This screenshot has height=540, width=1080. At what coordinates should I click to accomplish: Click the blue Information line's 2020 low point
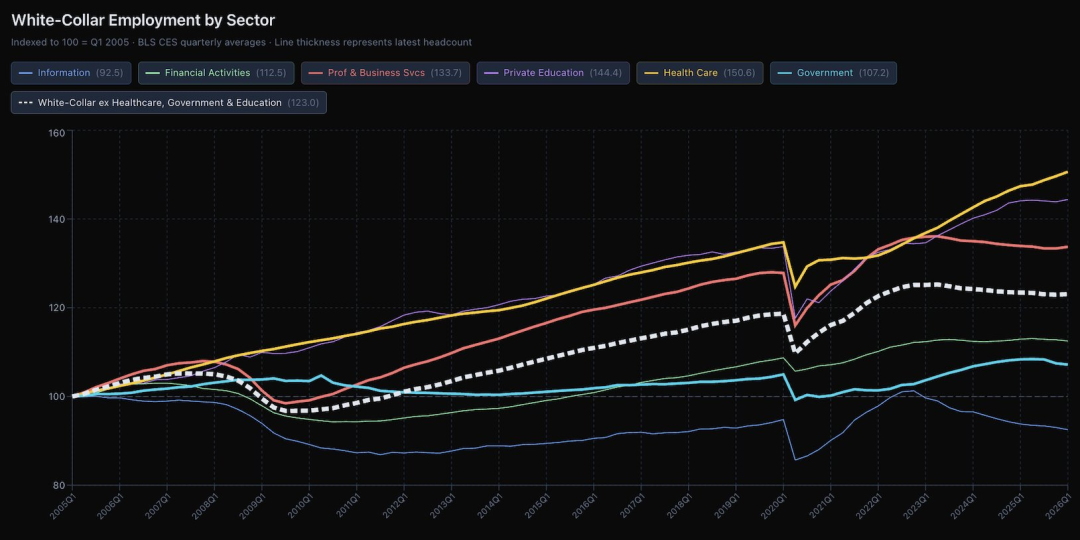click(795, 460)
